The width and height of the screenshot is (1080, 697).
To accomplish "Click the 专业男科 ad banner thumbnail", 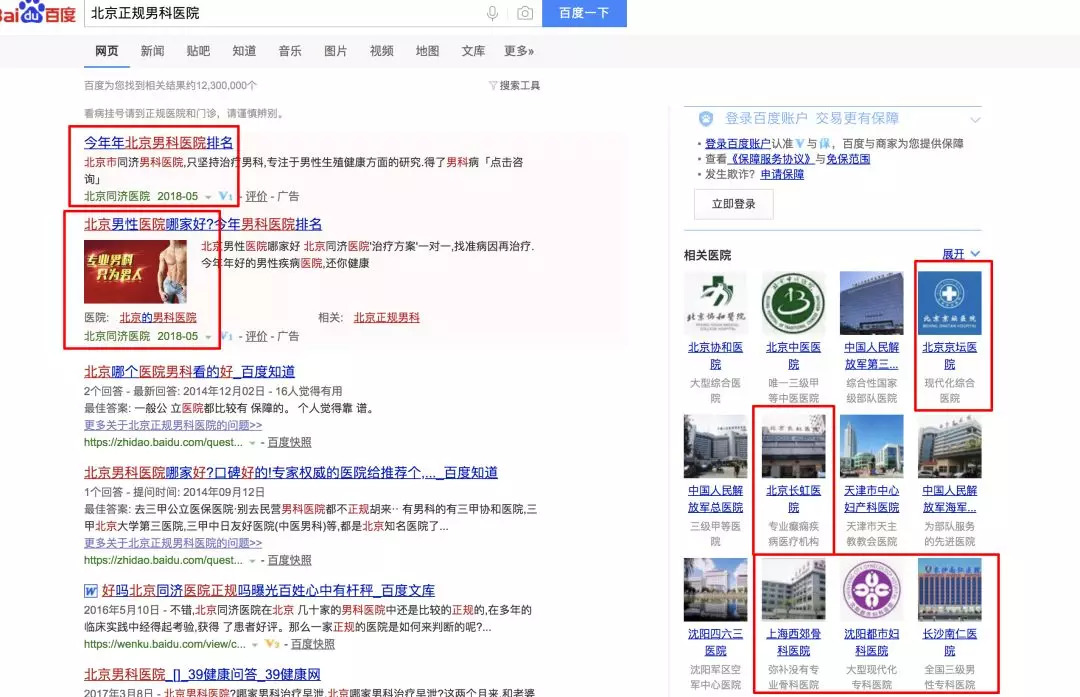I will 135,271.
